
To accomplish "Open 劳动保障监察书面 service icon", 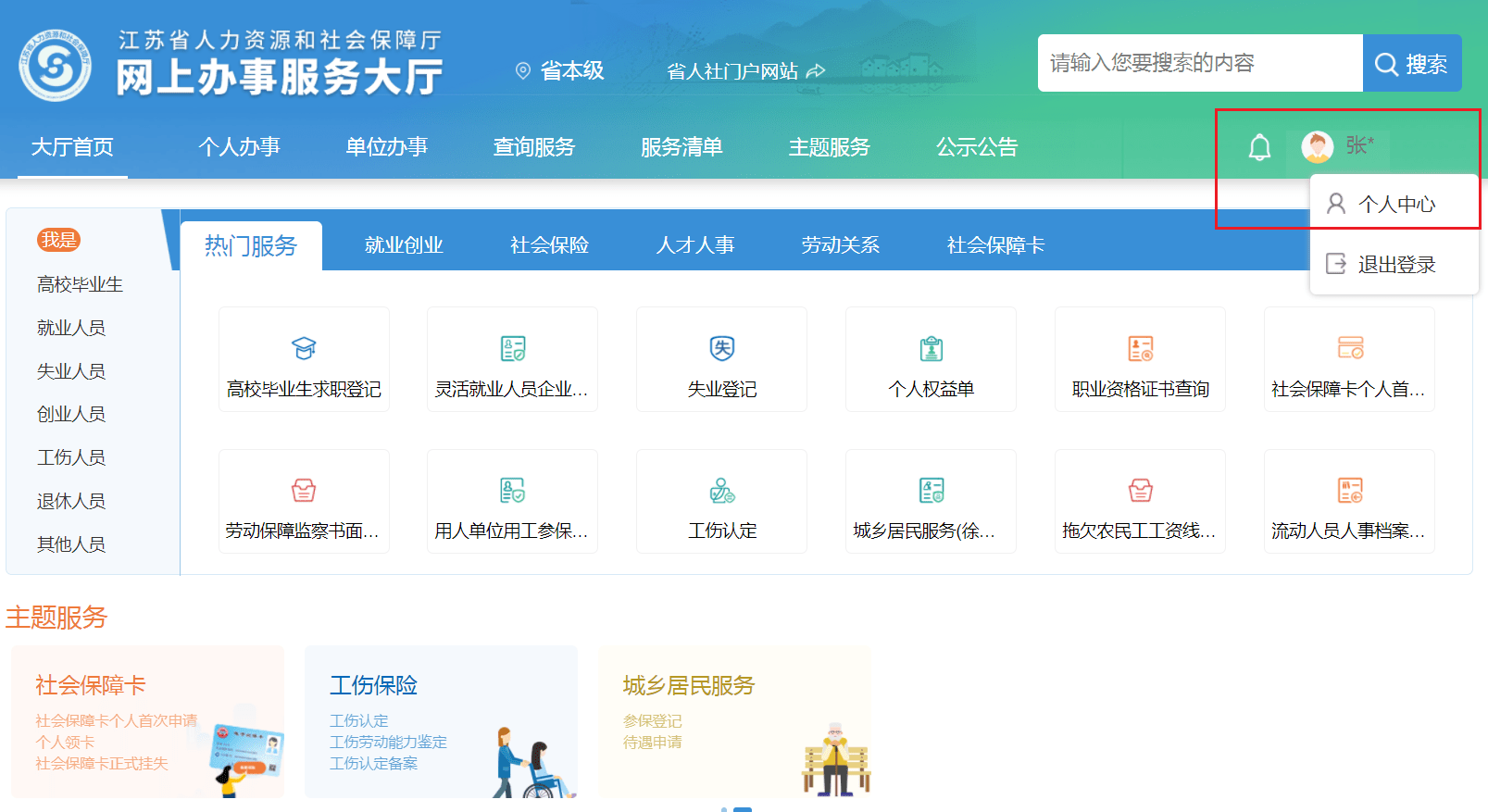I will (304, 491).
